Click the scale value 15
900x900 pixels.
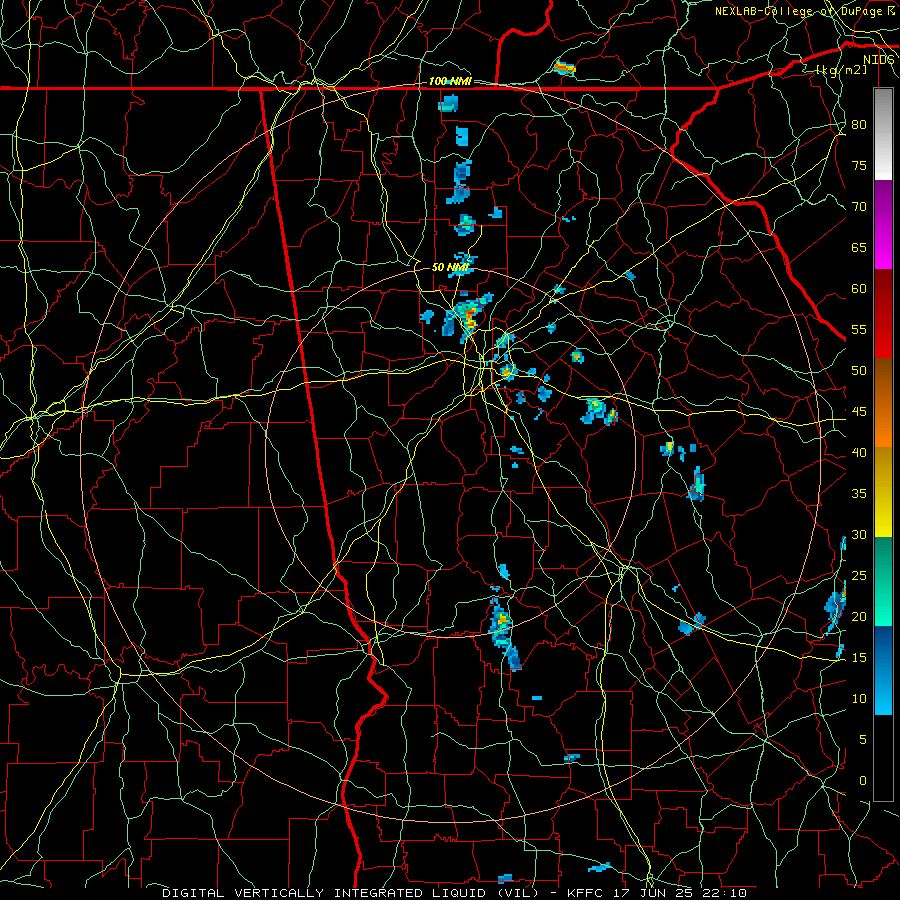coord(859,657)
